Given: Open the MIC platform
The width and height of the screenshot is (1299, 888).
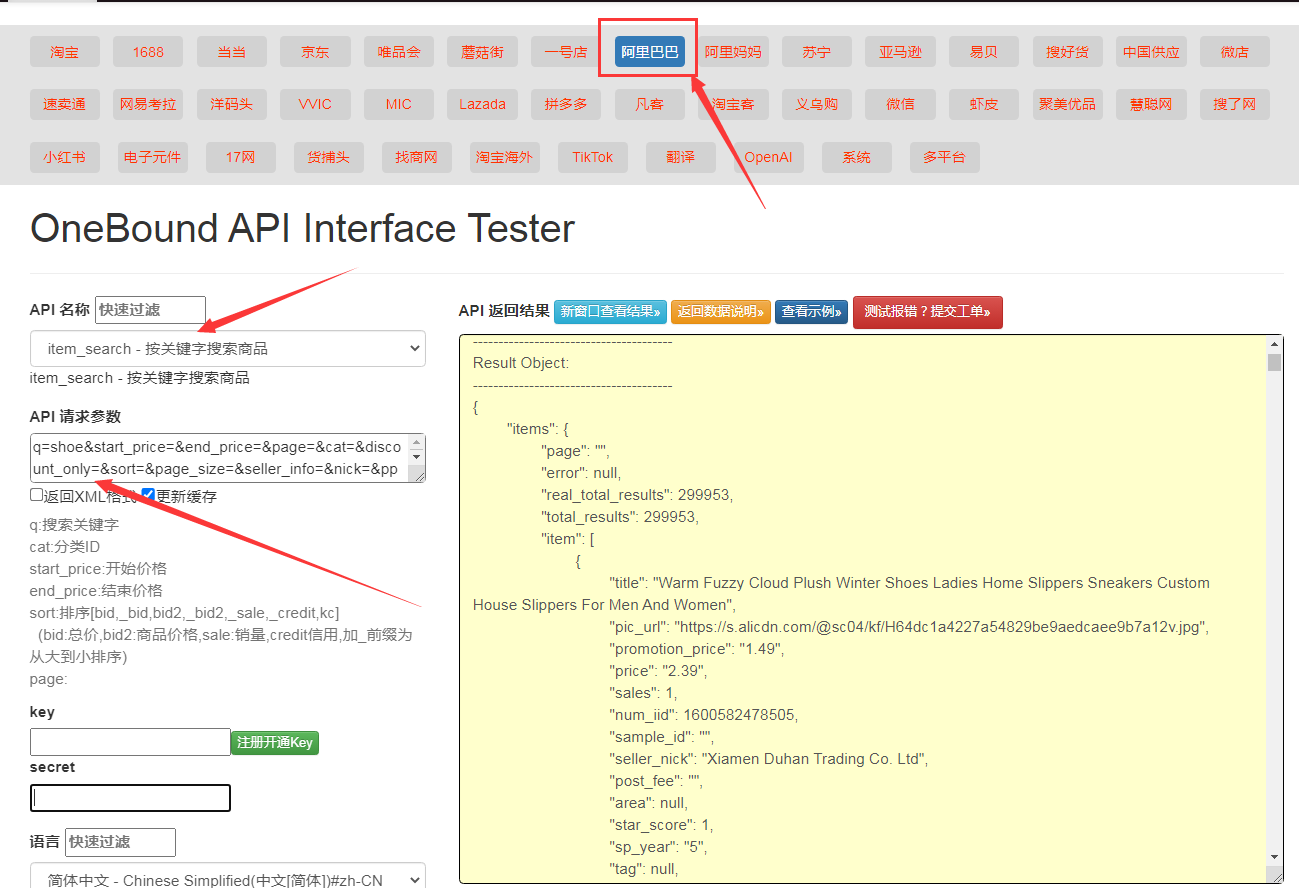Looking at the screenshot, I should (x=399, y=104).
